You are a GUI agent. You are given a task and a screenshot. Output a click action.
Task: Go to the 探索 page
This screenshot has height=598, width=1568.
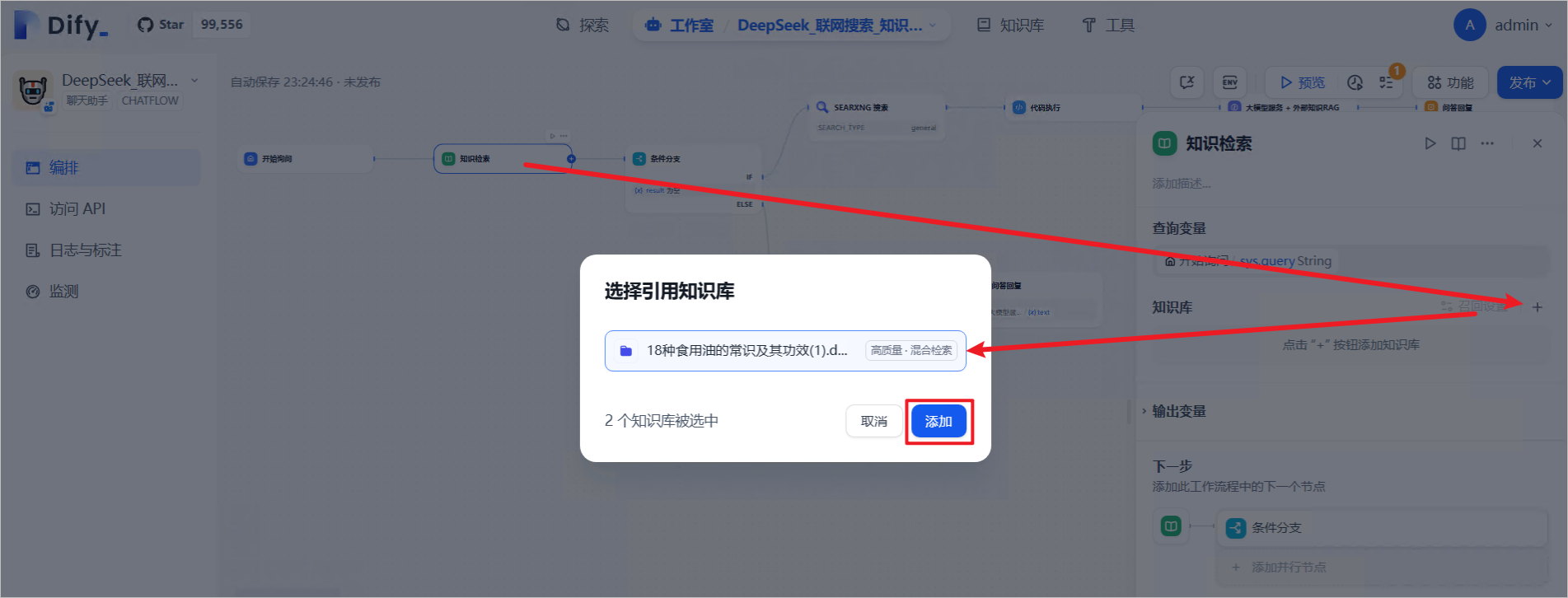[x=583, y=26]
